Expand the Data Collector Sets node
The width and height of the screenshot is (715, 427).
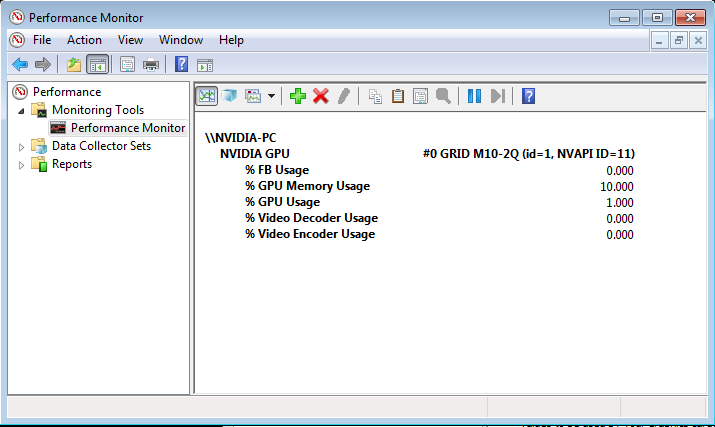click(22, 146)
